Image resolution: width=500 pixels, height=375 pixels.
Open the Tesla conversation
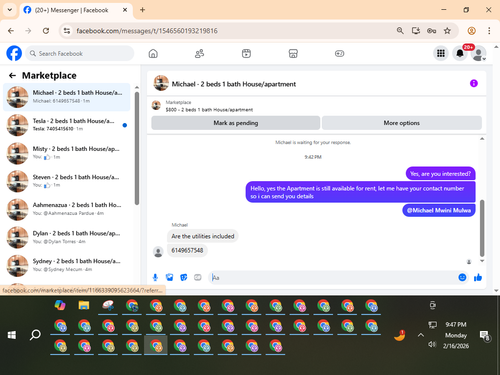(x=66, y=125)
